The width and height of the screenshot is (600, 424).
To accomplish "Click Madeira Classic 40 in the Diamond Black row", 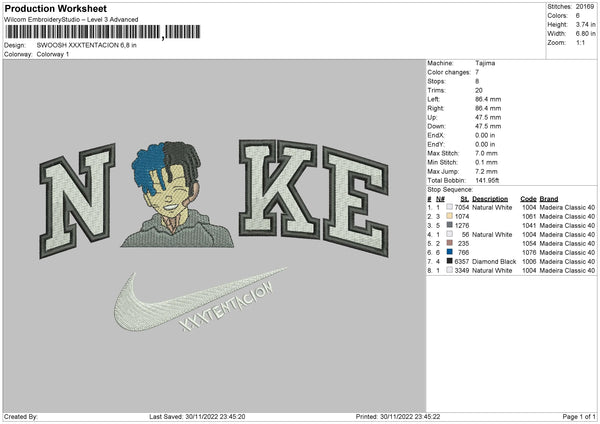I will pyautogui.click(x=567, y=261).
